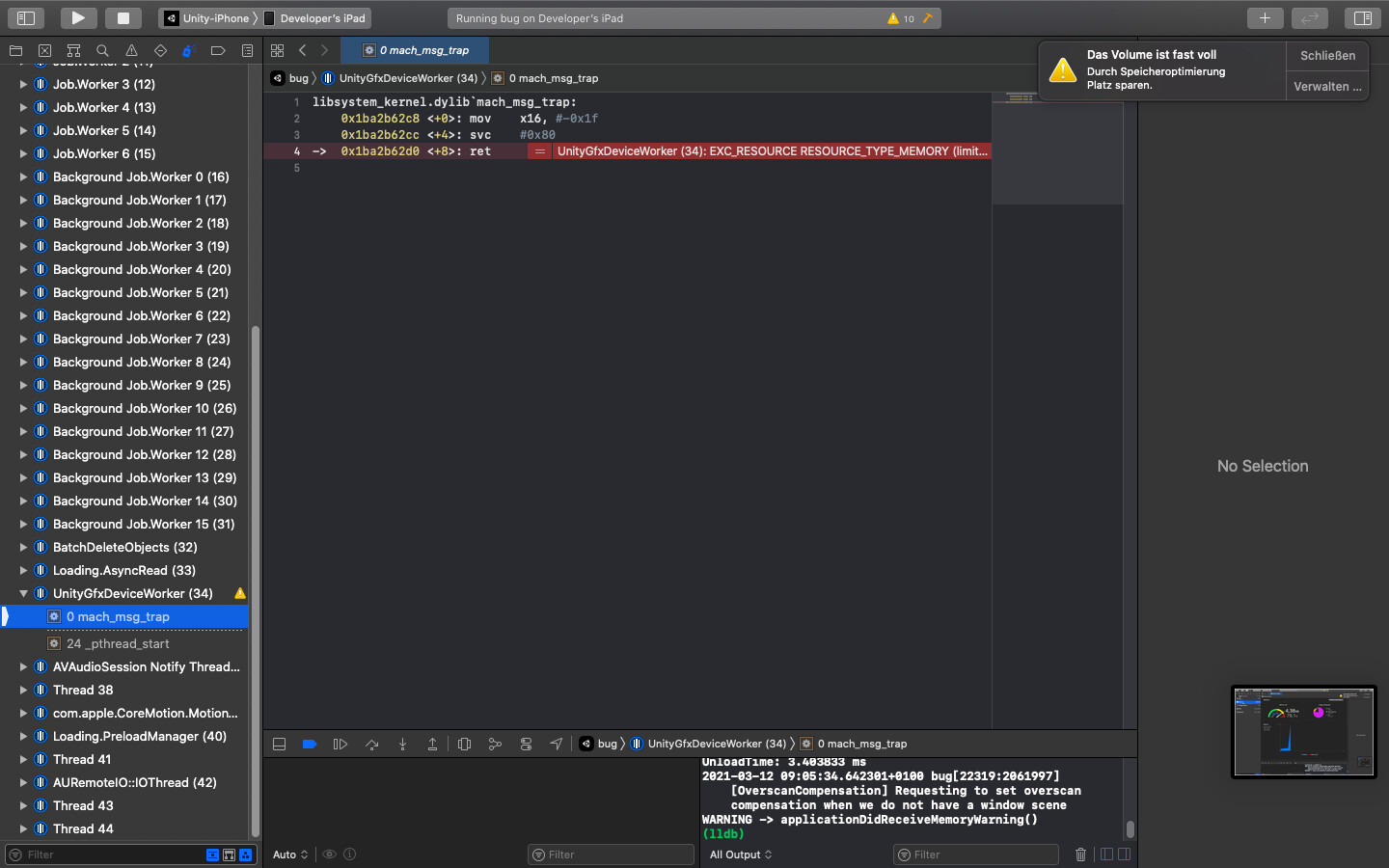Viewport: 1389px width, 868px height.
Task: Click the variables view Filter field
Action: [612, 854]
